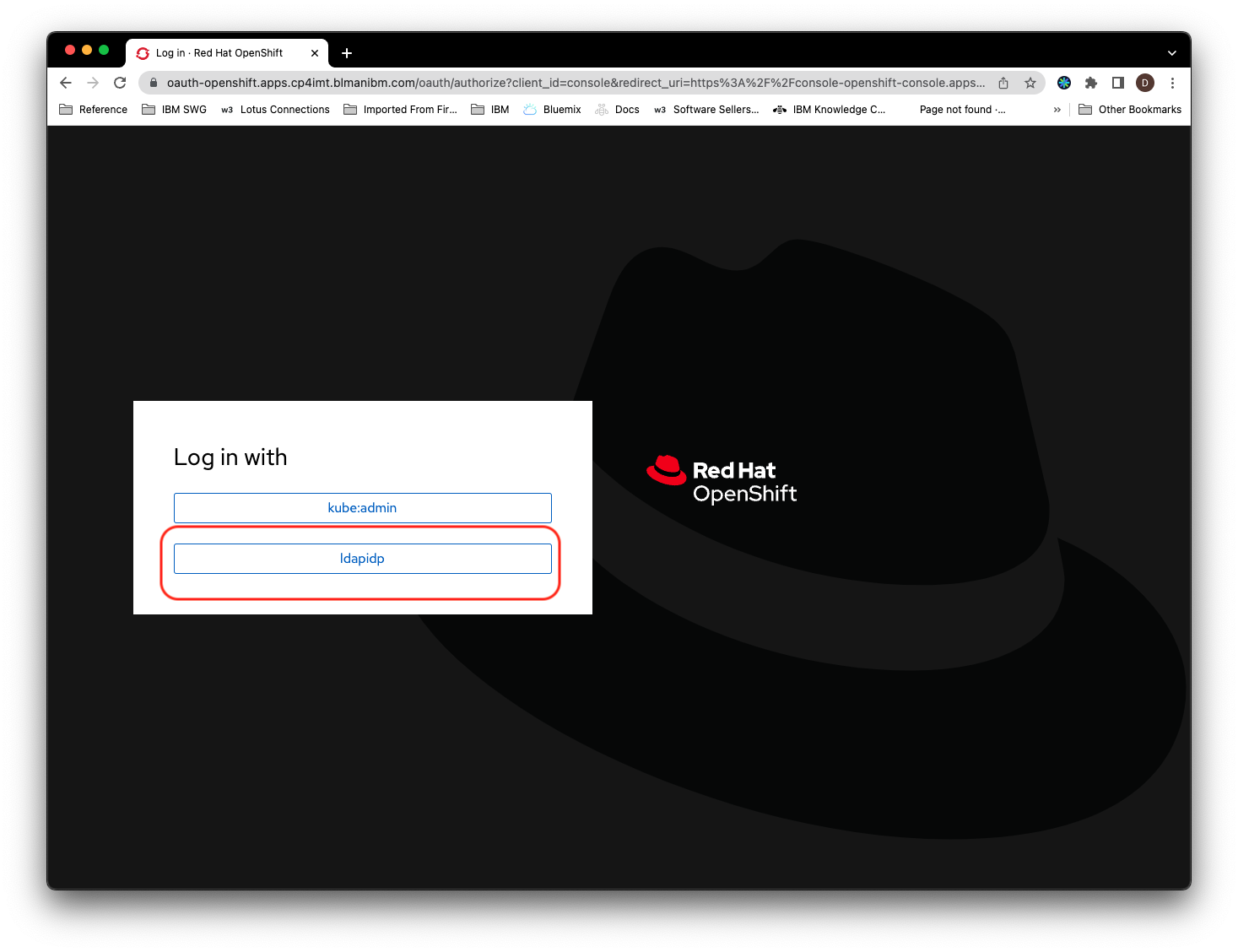The width and height of the screenshot is (1238, 952).
Task: Open the Imported From Fir... folder
Action: pos(400,110)
